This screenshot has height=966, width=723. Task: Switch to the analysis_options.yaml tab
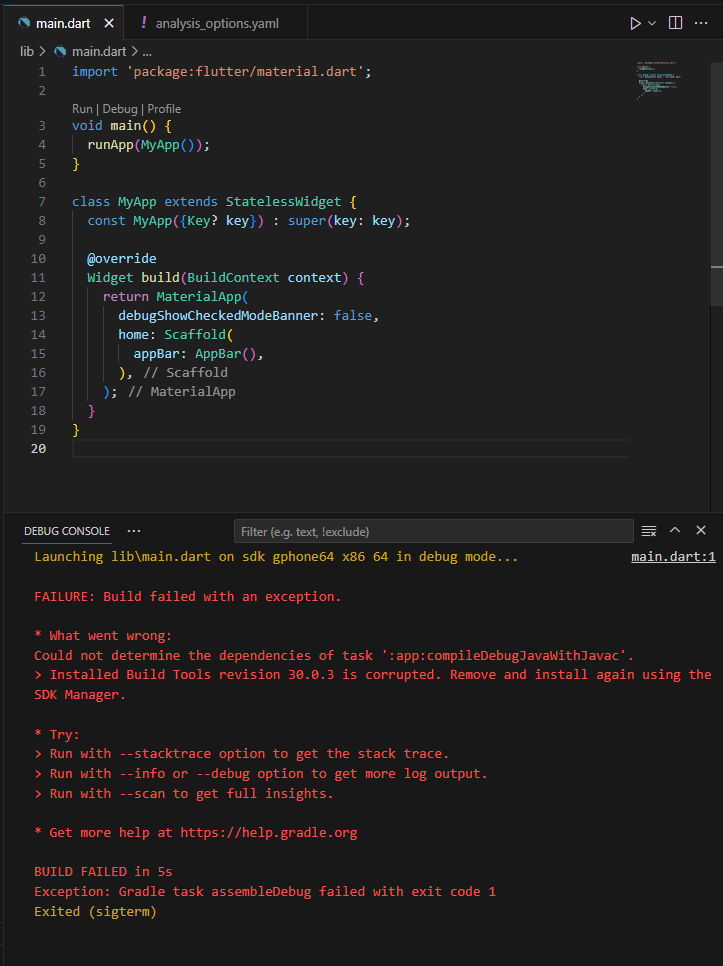click(x=216, y=23)
